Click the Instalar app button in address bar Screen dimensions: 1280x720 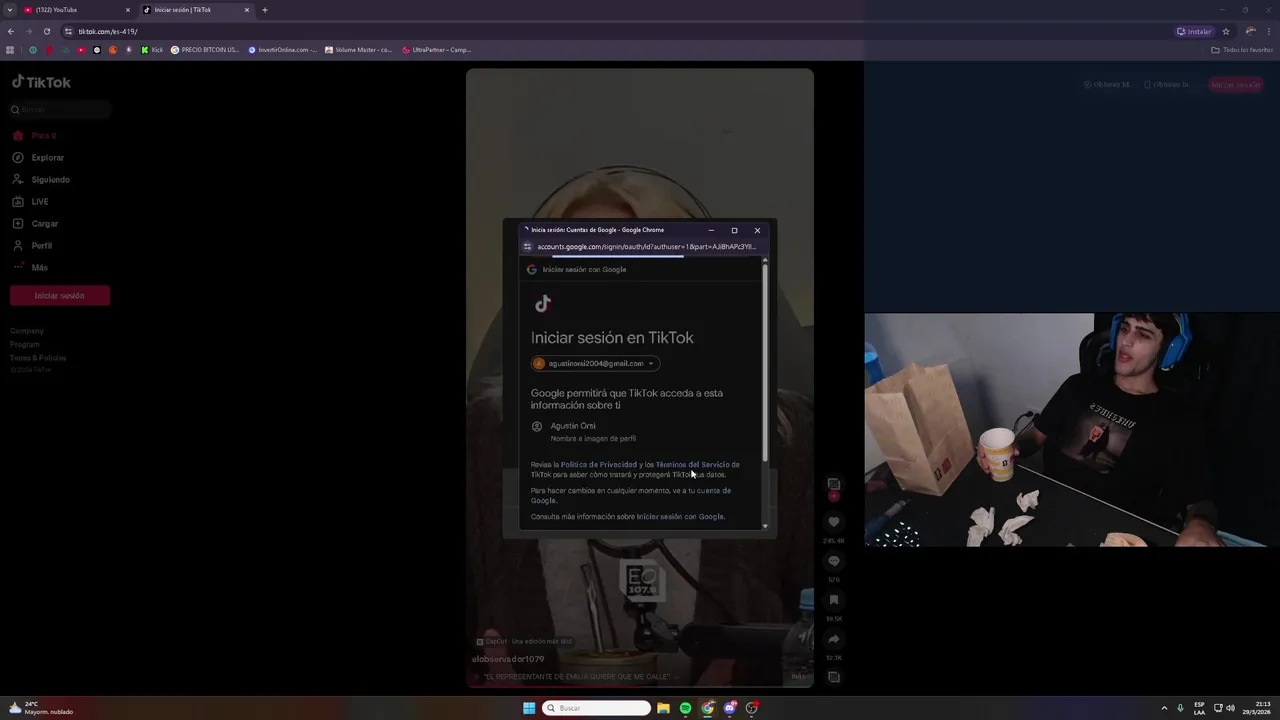(x=1194, y=31)
